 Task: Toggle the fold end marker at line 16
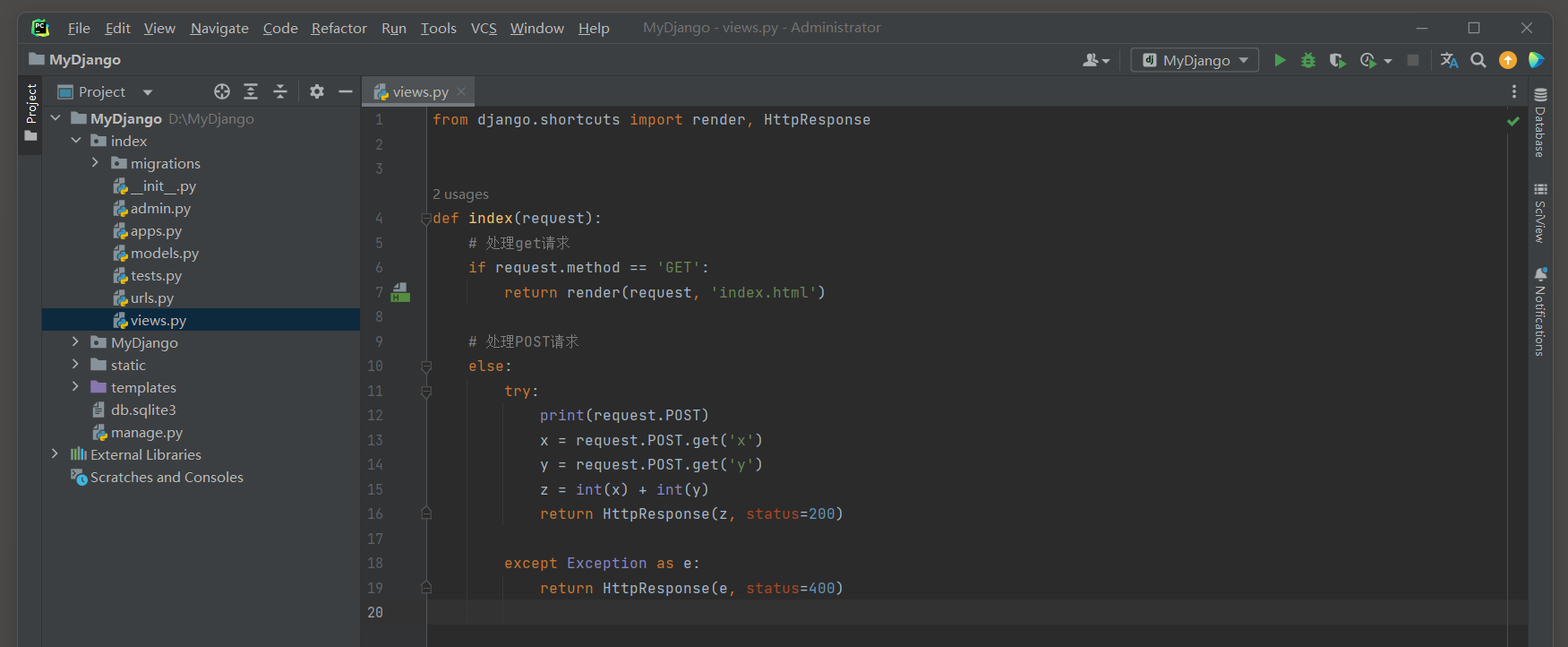pos(426,513)
